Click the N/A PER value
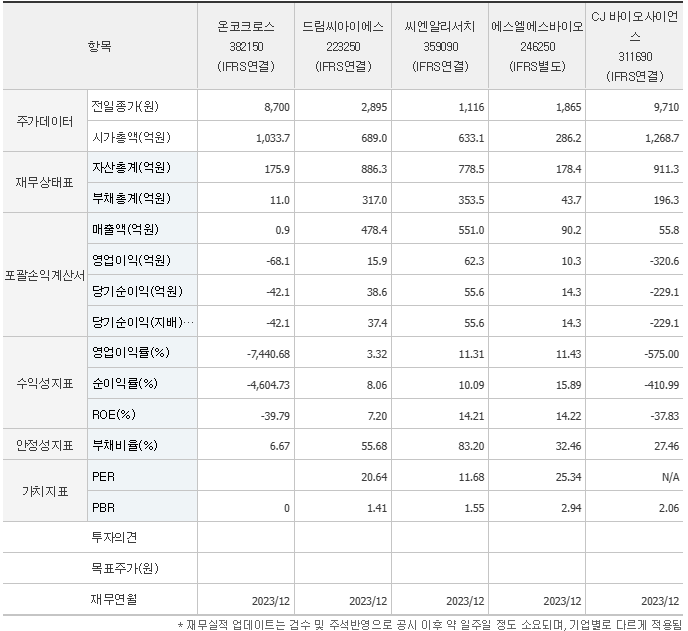Viewport: 688px width, 631px height. (670, 477)
